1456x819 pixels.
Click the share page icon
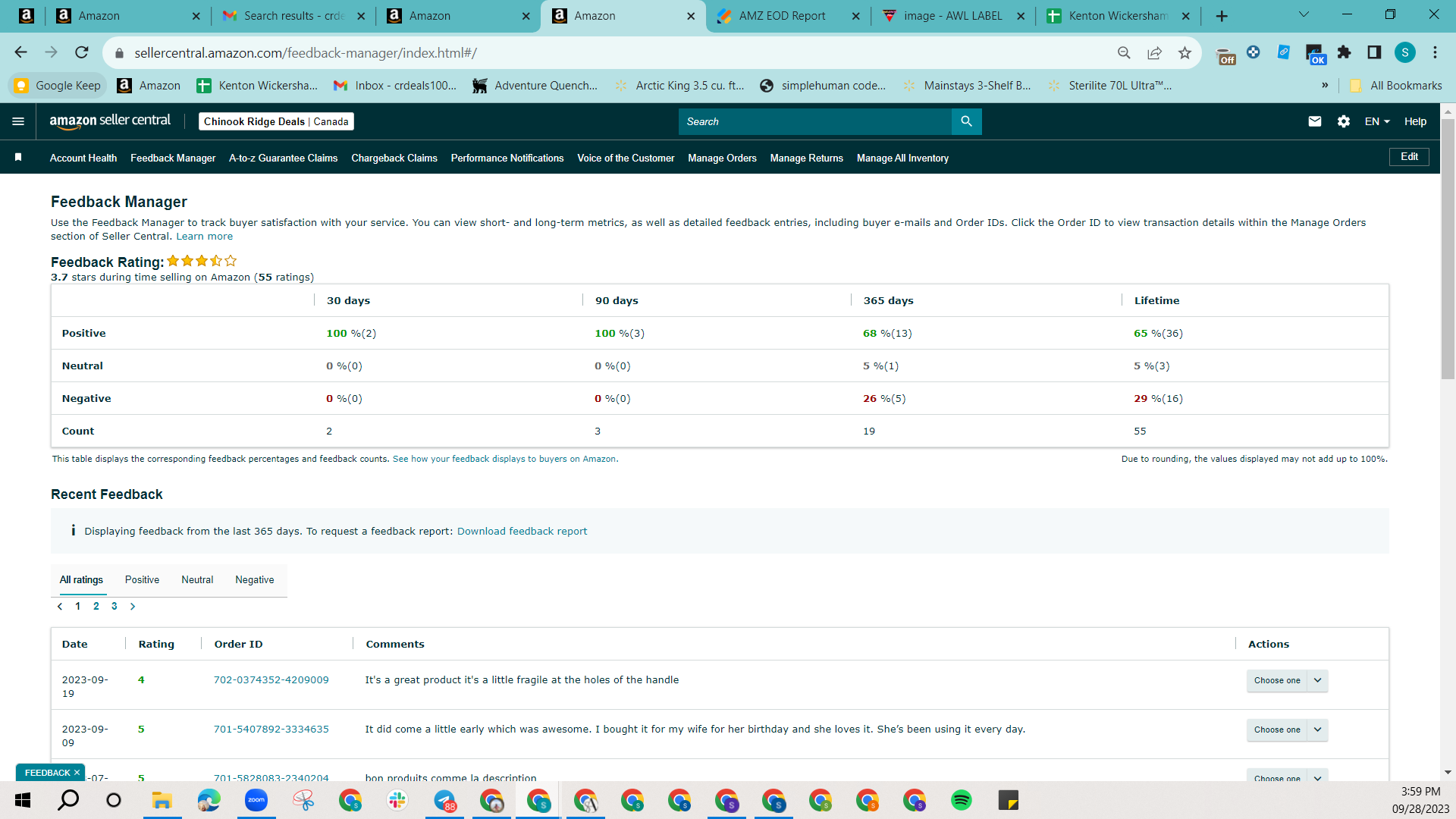click(x=1154, y=52)
